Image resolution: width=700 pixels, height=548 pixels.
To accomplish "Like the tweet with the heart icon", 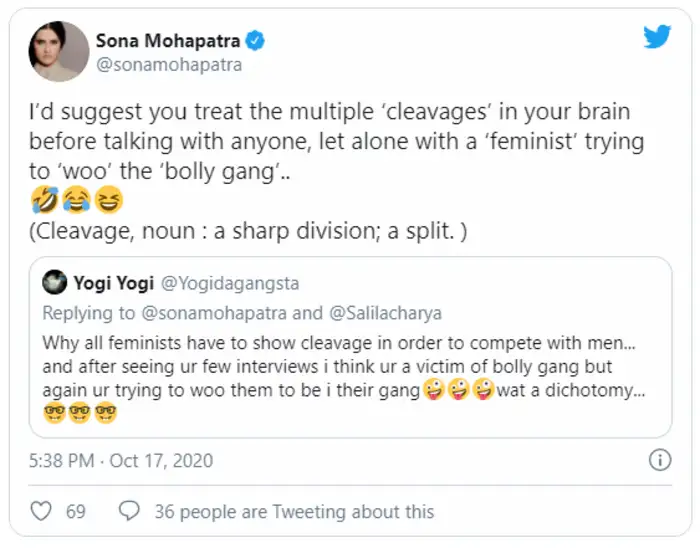I will click(x=41, y=511).
